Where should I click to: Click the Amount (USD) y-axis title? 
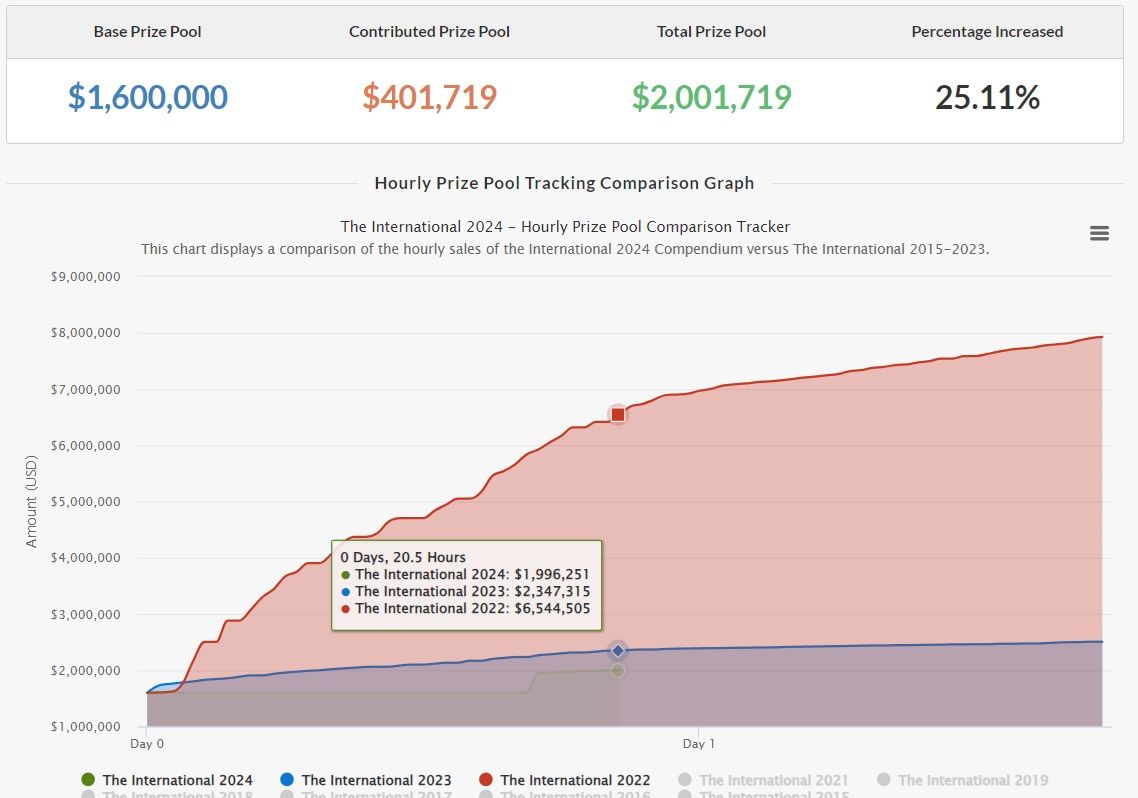point(31,502)
